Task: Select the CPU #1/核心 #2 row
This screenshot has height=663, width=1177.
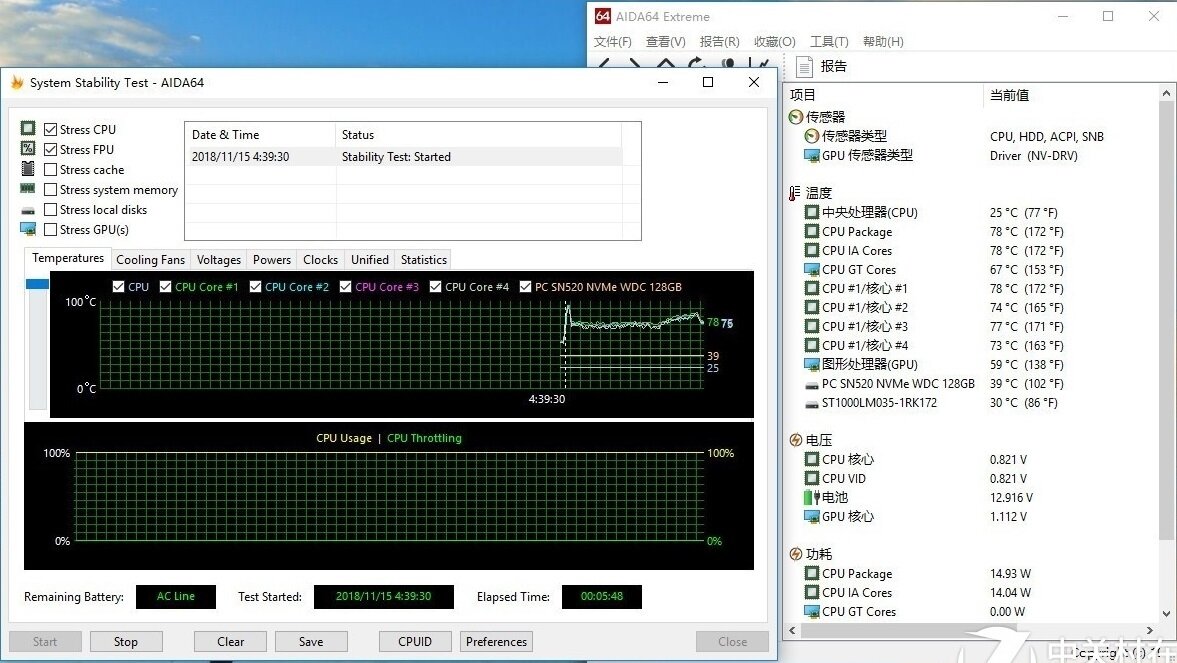Action: 974,308
